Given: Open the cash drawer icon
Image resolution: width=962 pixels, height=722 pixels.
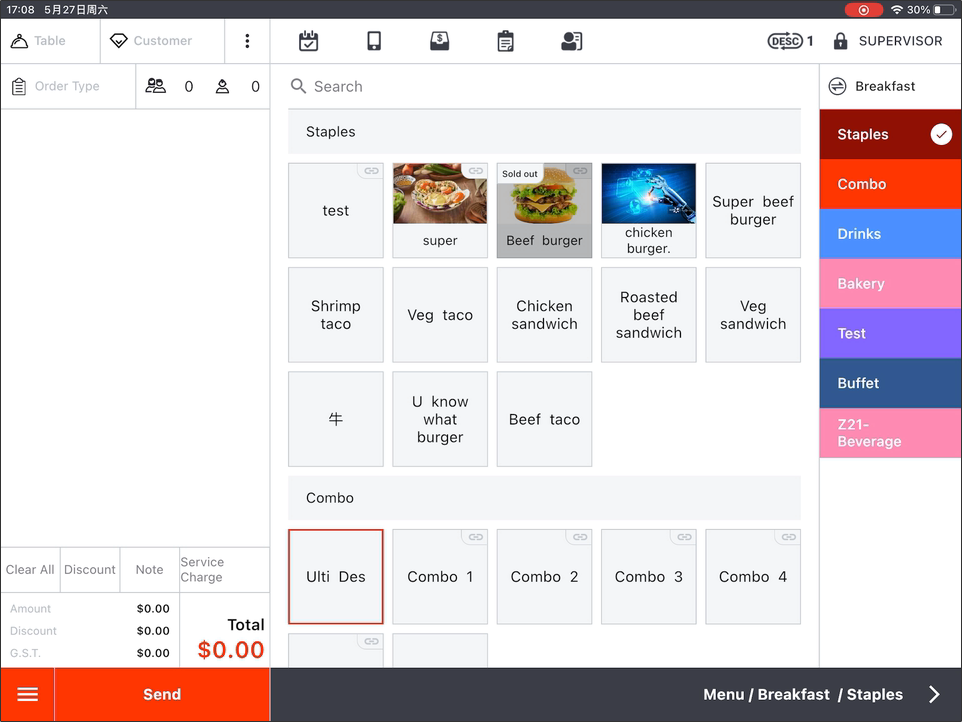Looking at the screenshot, I should click(x=439, y=41).
